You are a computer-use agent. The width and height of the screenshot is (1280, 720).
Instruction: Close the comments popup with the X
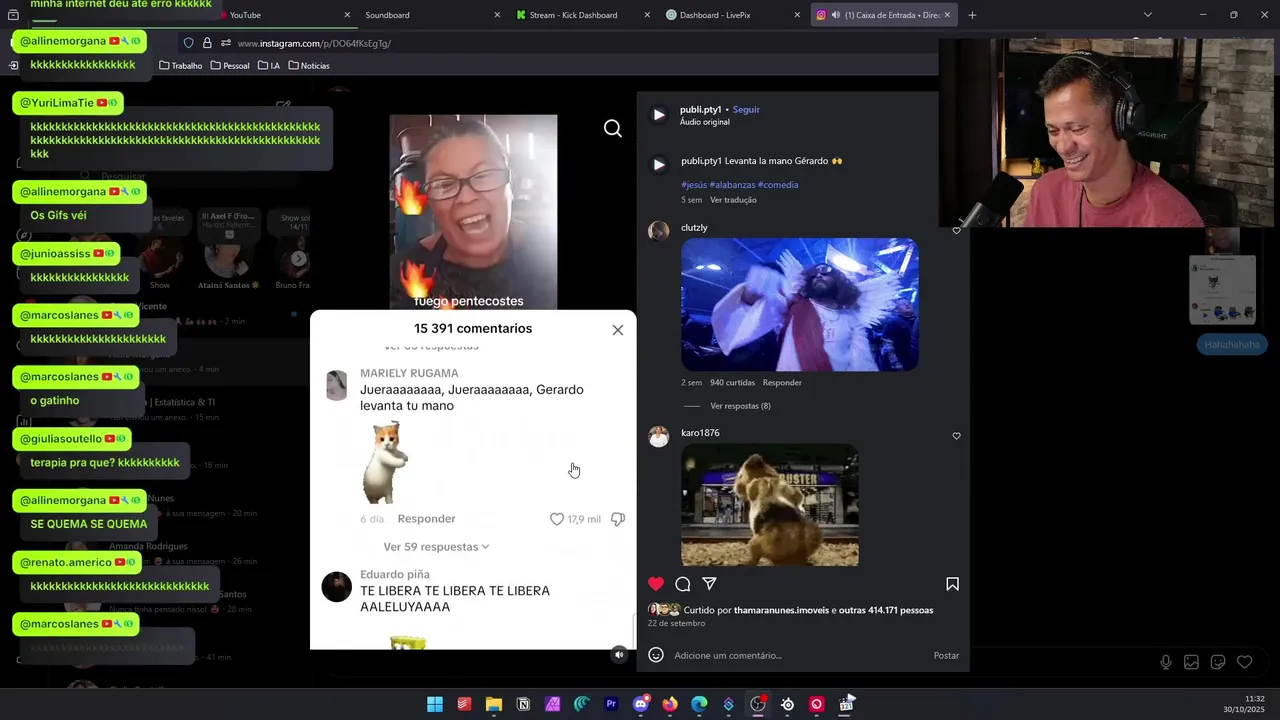pos(618,330)
